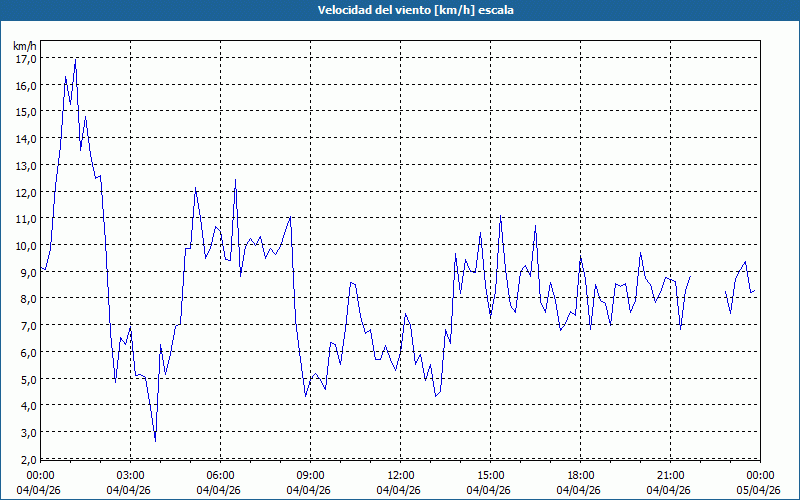This screenshot has height=500, width=800.
Task: Click the 5,0 y-axis tick label
Action: 26,379
